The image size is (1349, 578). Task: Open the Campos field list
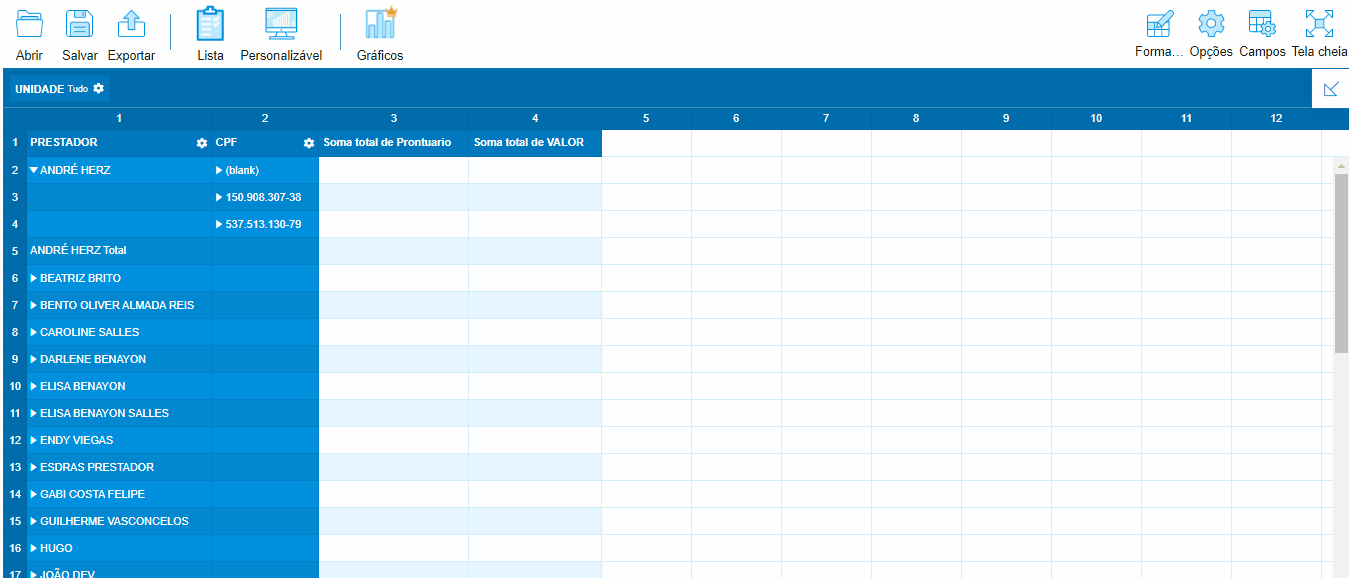tap(1262, 25)
